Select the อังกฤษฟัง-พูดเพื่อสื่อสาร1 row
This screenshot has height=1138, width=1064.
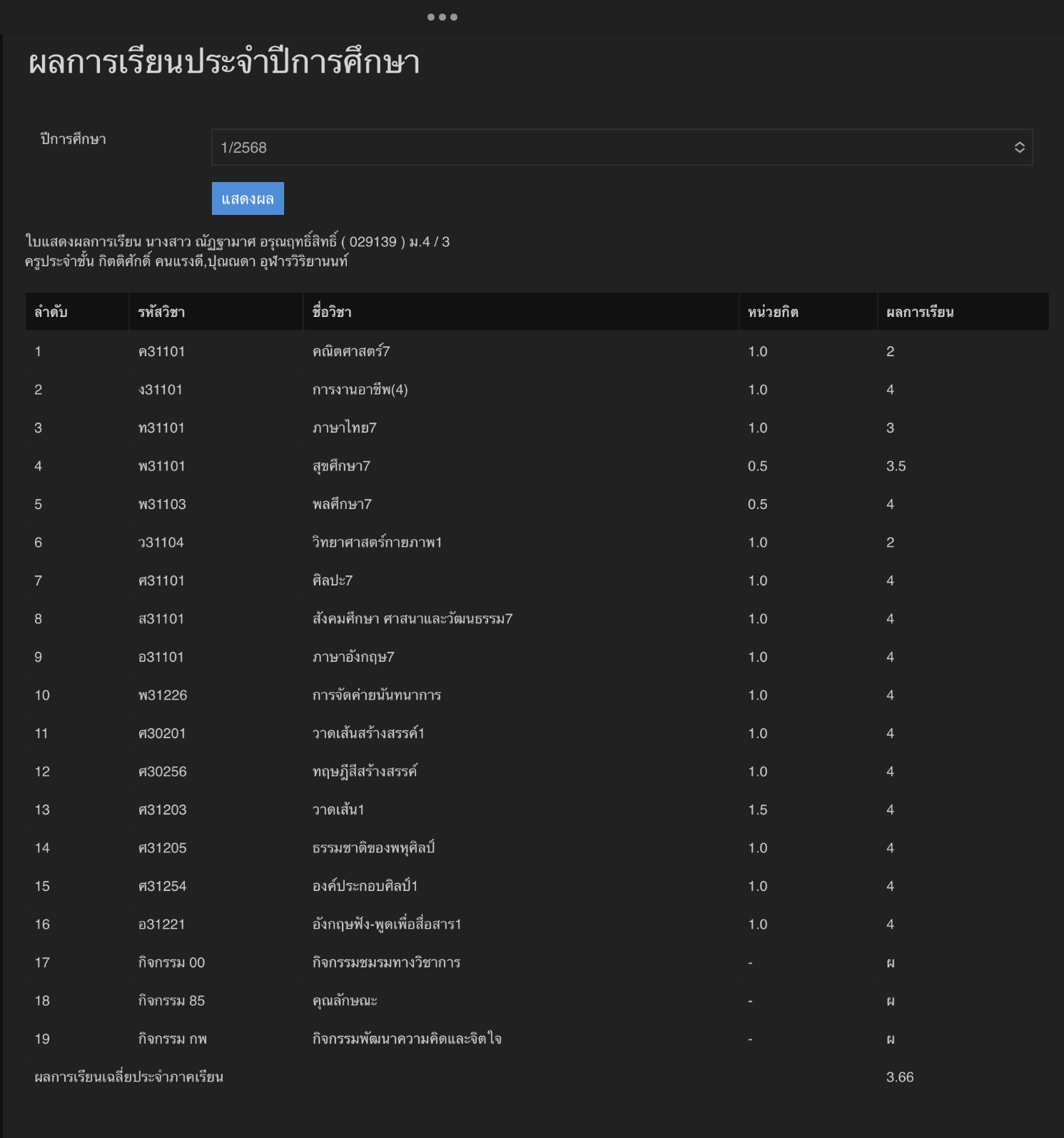387,925
